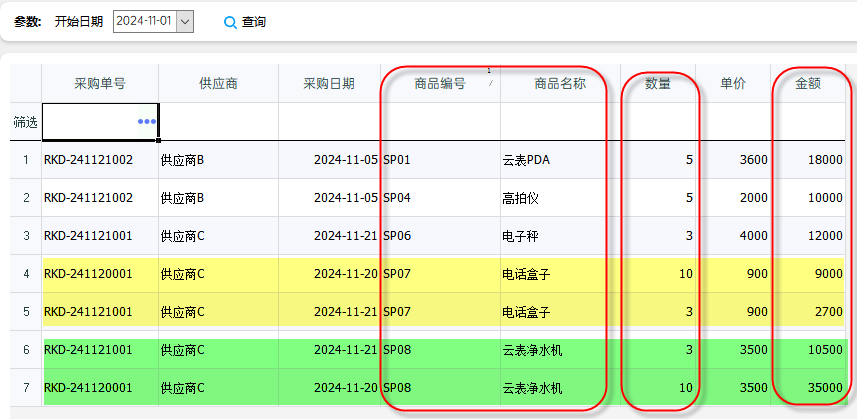Click quantity 10 in row 4

click(686, 274)
